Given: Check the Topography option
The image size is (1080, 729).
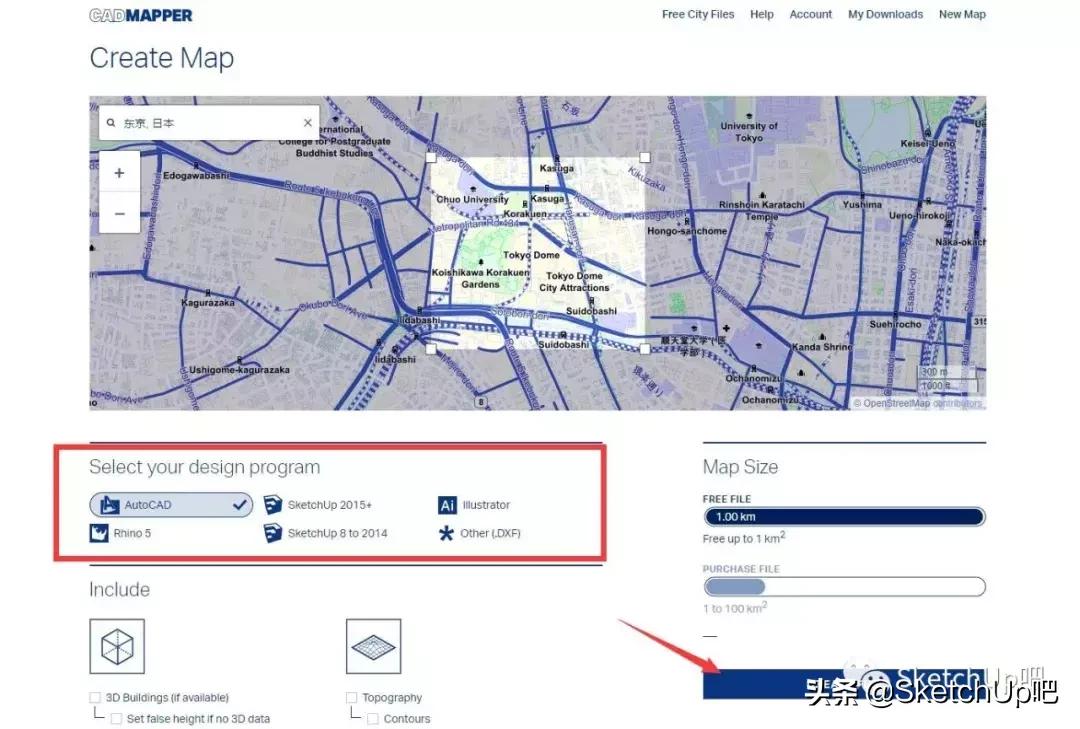Looking at the screenshot, I should pyautogui.click(x=351, y=697).
